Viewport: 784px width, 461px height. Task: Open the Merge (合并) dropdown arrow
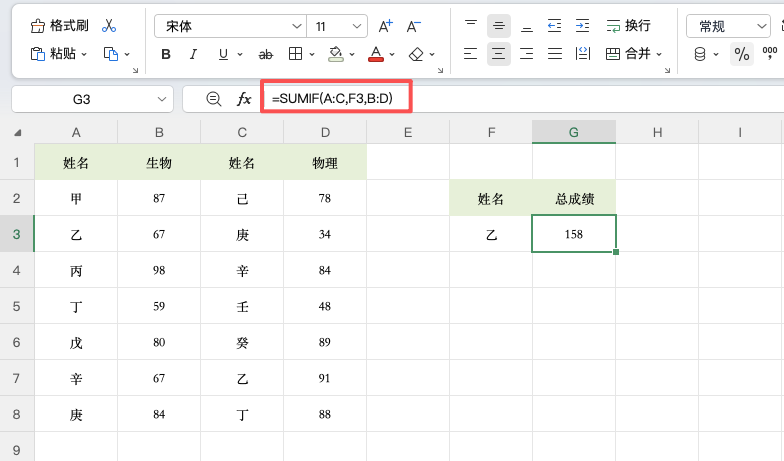[x=659, y=54]
